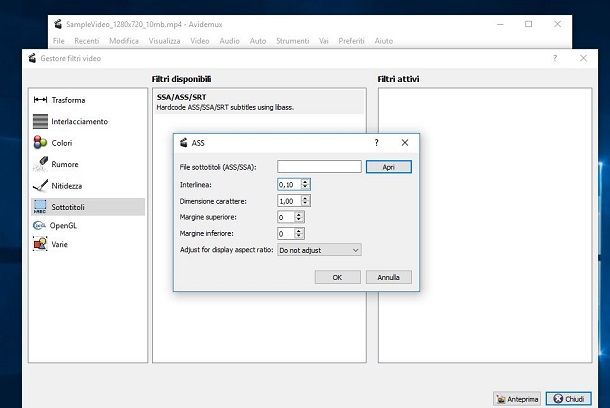The width and height of the screenshot is (610, 408).
Task: Decrease the Interlinea value with down arrow
Action: click(x=305, y=187)
